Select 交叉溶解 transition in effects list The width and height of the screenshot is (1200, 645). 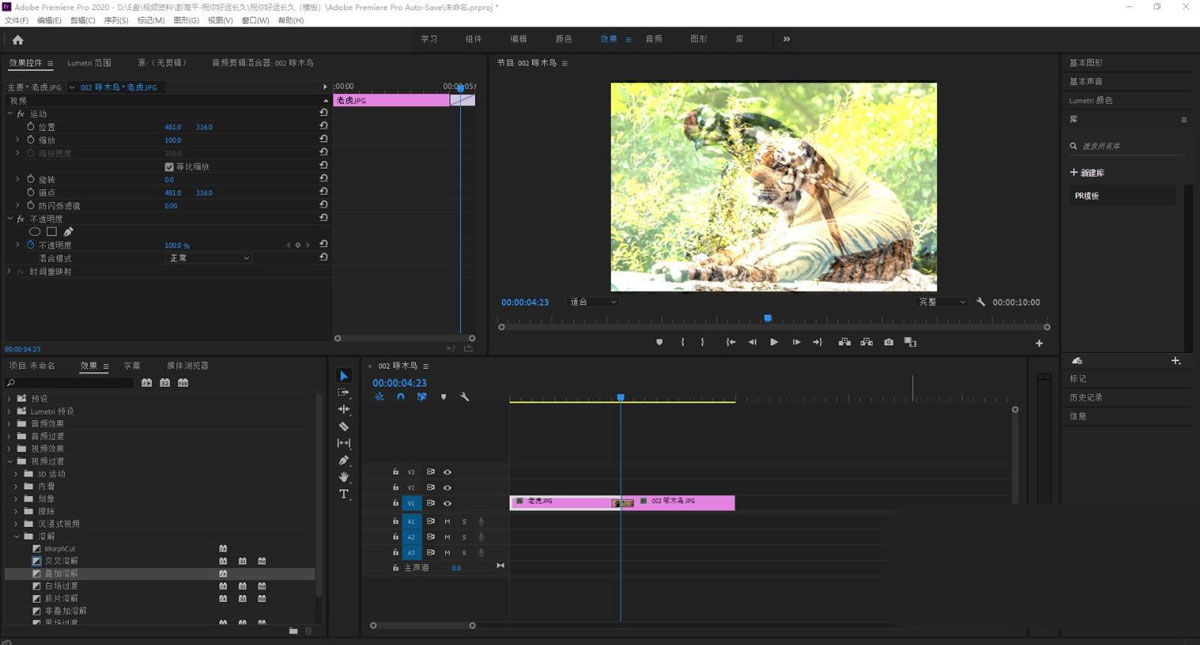pos(61,561)
